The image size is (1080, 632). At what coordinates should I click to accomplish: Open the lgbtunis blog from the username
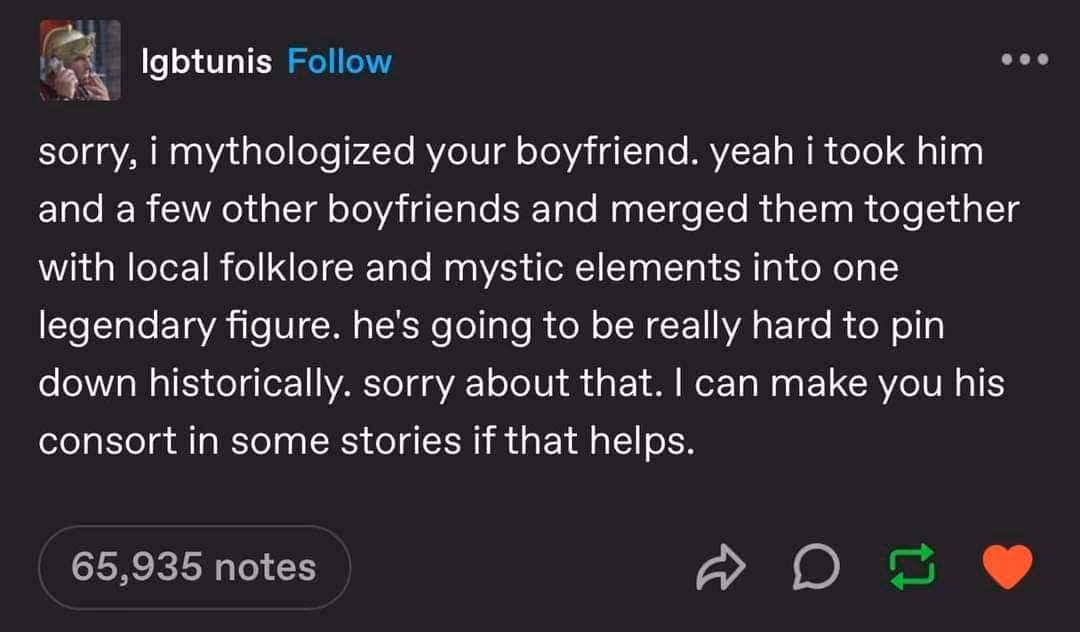207,61
